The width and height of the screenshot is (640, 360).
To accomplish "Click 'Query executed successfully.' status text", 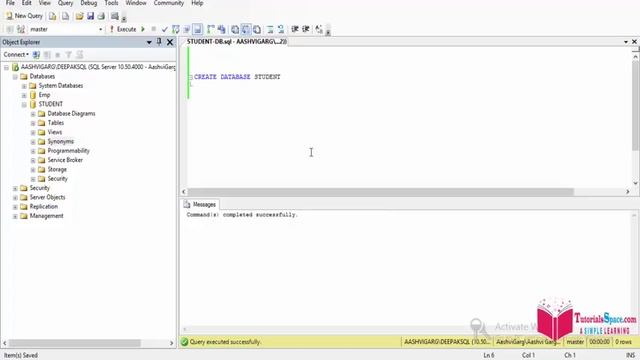I will click(x=225, y=342).
